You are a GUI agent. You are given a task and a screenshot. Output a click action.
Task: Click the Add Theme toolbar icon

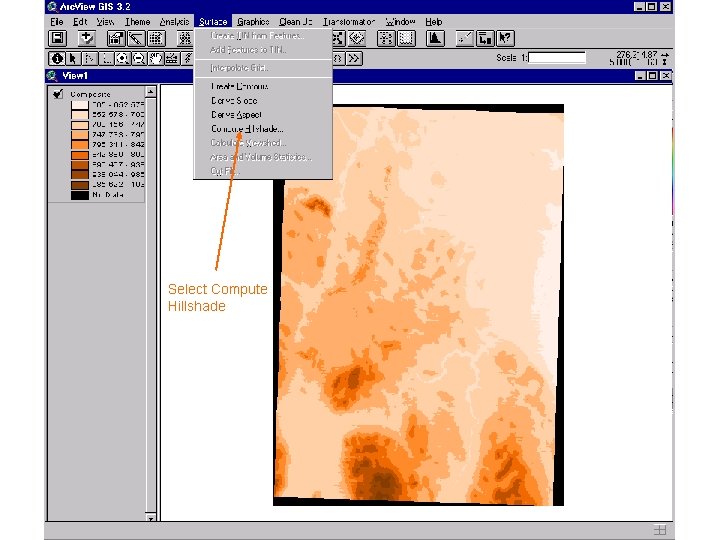point(86,38)
